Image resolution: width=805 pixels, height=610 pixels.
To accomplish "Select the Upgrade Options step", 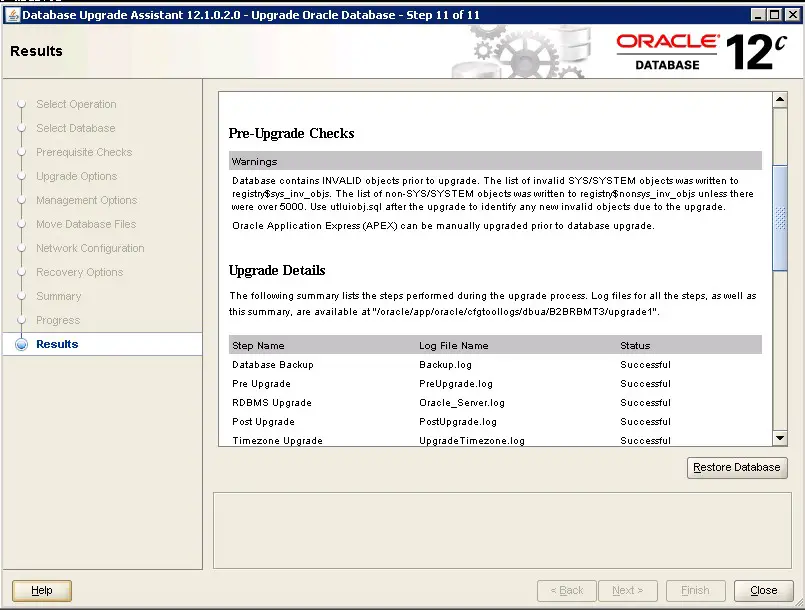I will pos(76,176).
